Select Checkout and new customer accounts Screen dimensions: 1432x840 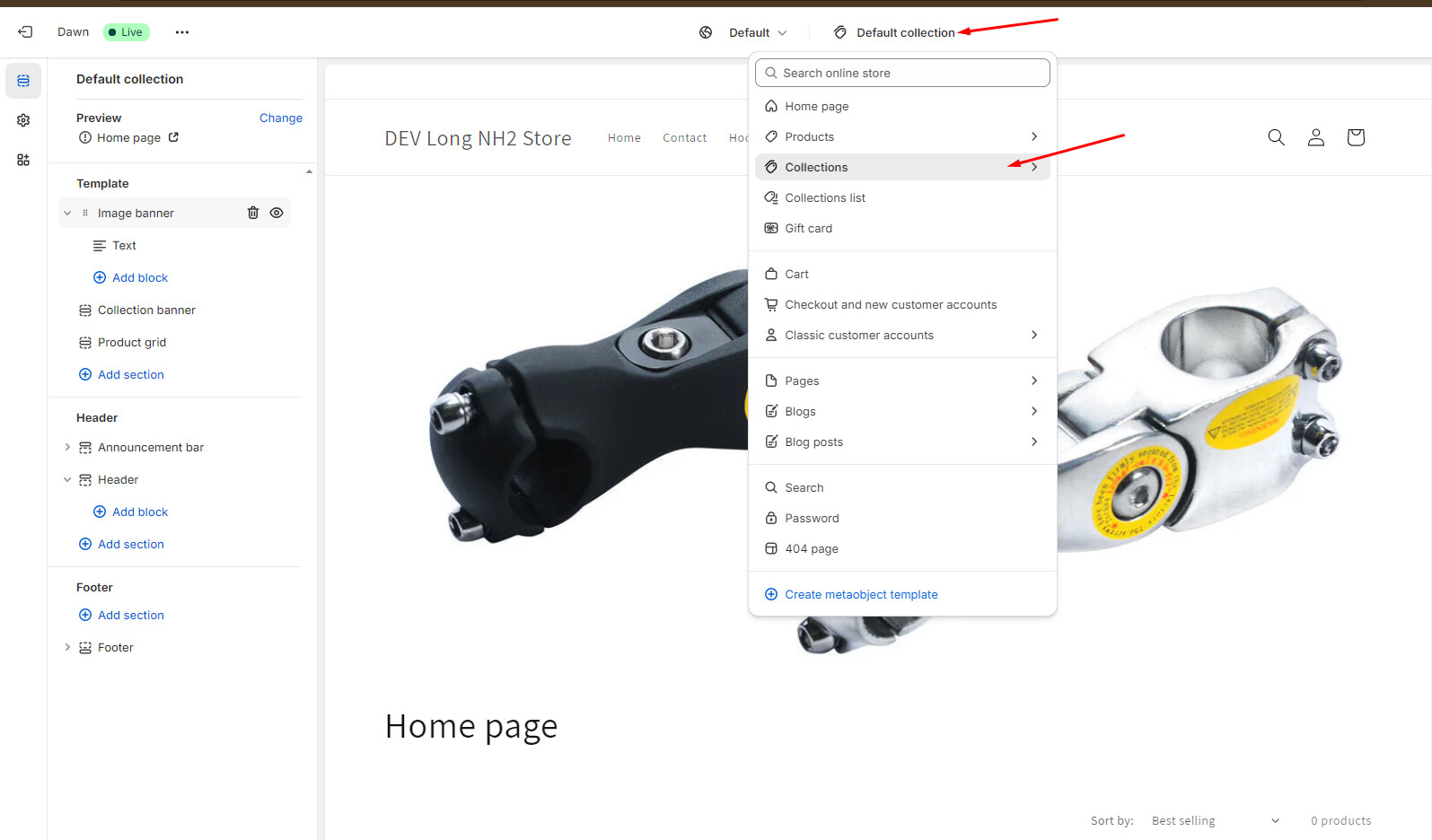coord(902,304)
